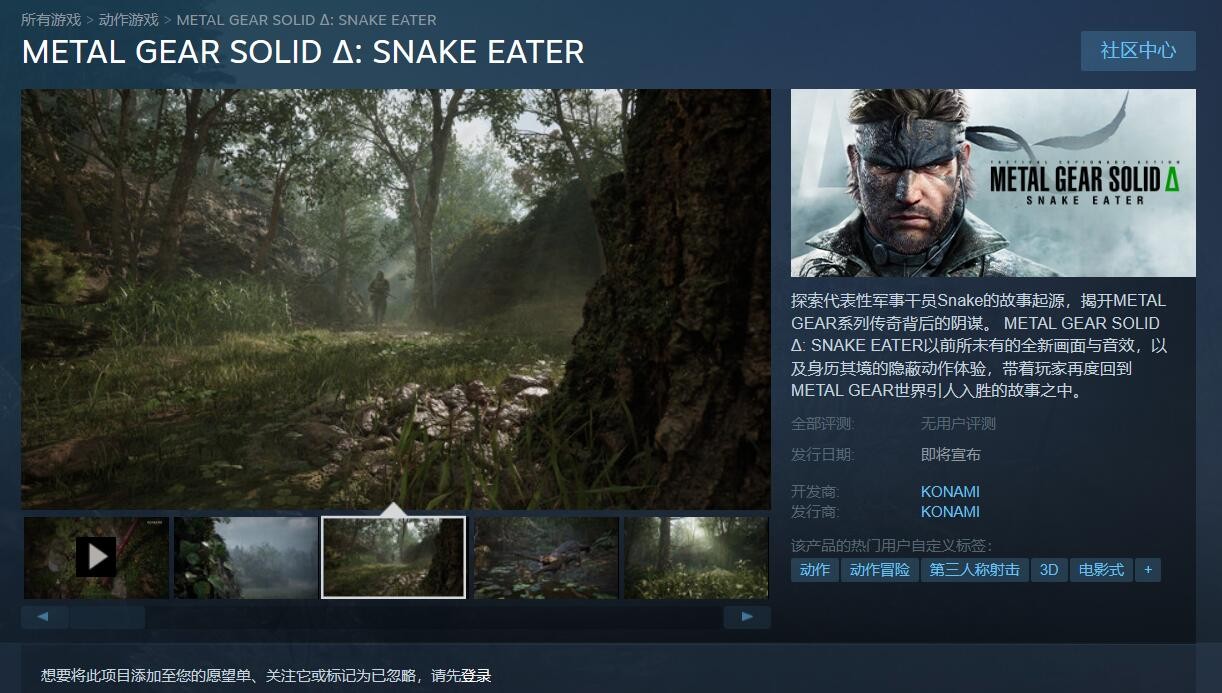Click the right scroll arrow under thumbnails
The image size is (1222, 693).
tap(747, 617)
